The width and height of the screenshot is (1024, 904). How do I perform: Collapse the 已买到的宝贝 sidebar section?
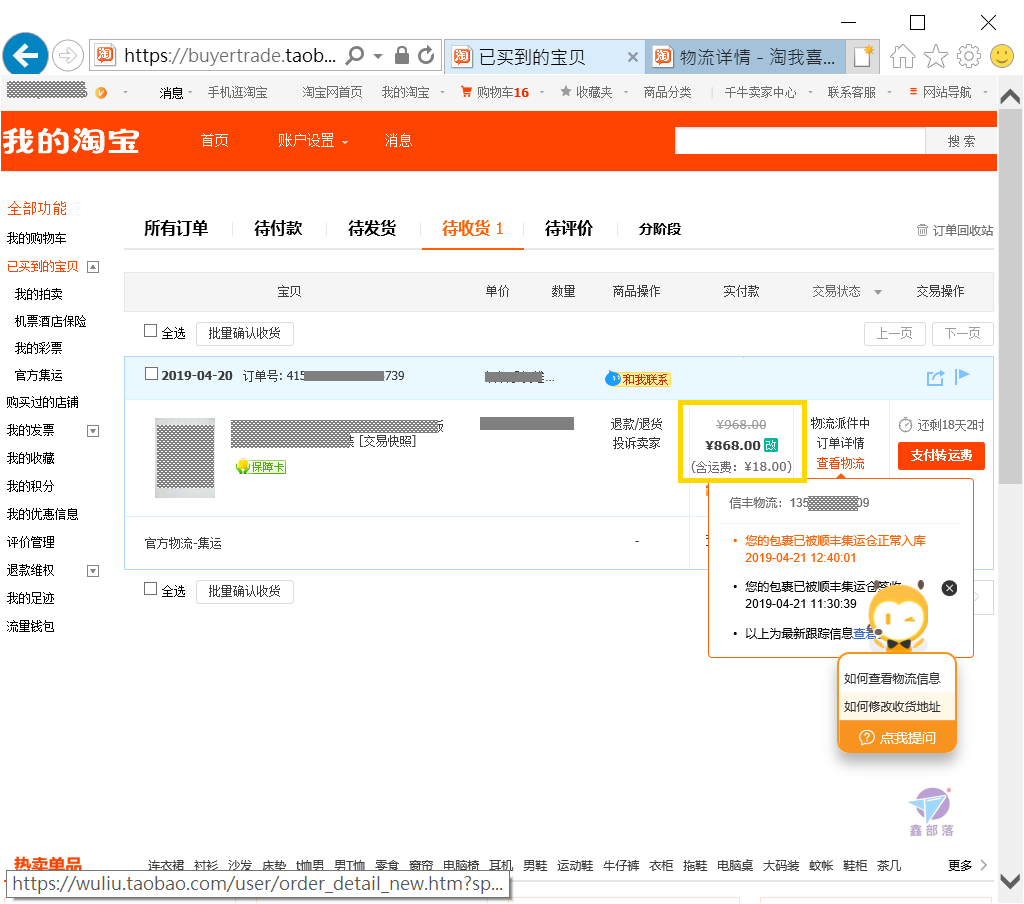(x=93, y=266)
